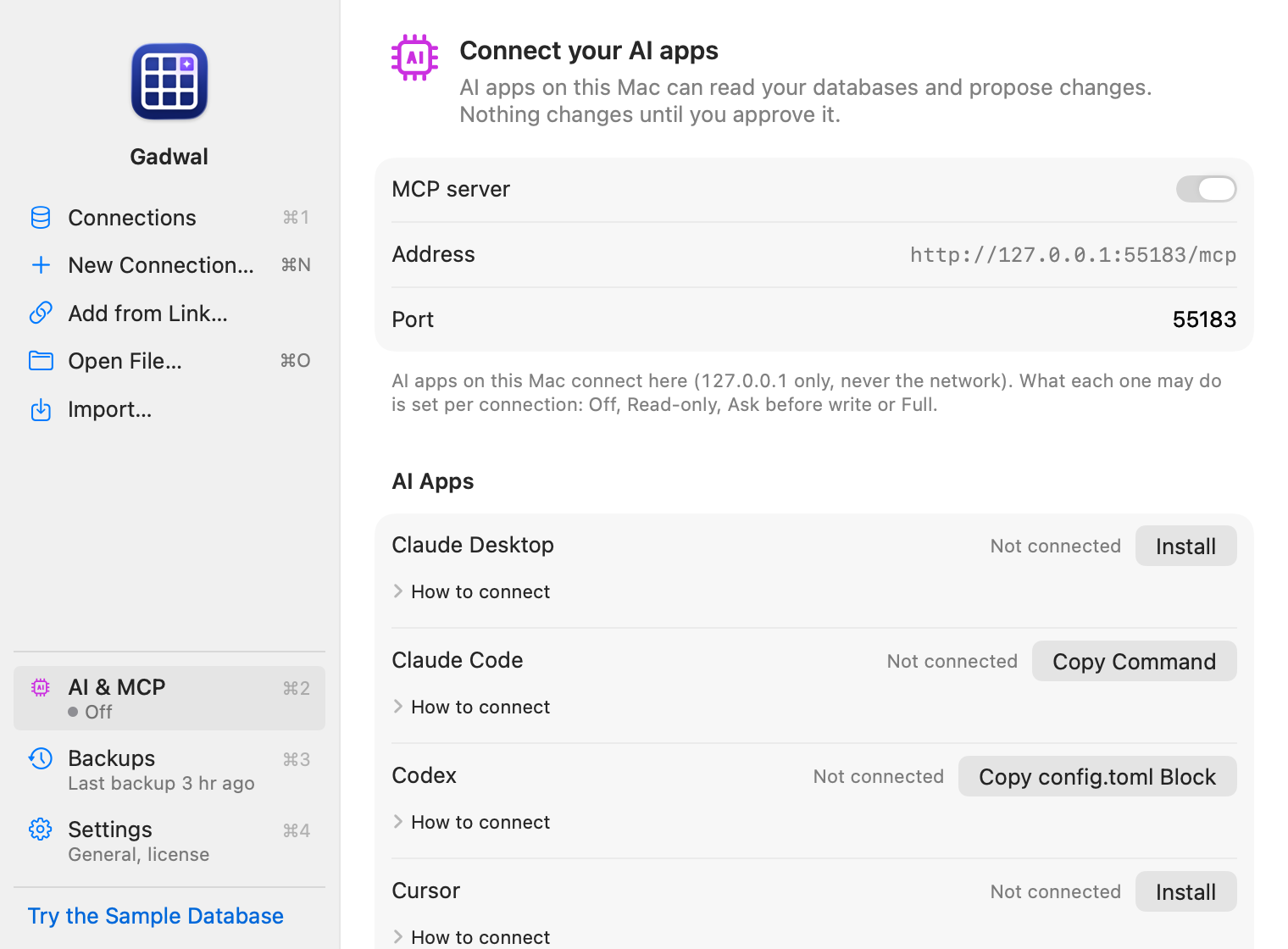Click Copy config.toml Block for Codex

click(x=1097, y=776)
